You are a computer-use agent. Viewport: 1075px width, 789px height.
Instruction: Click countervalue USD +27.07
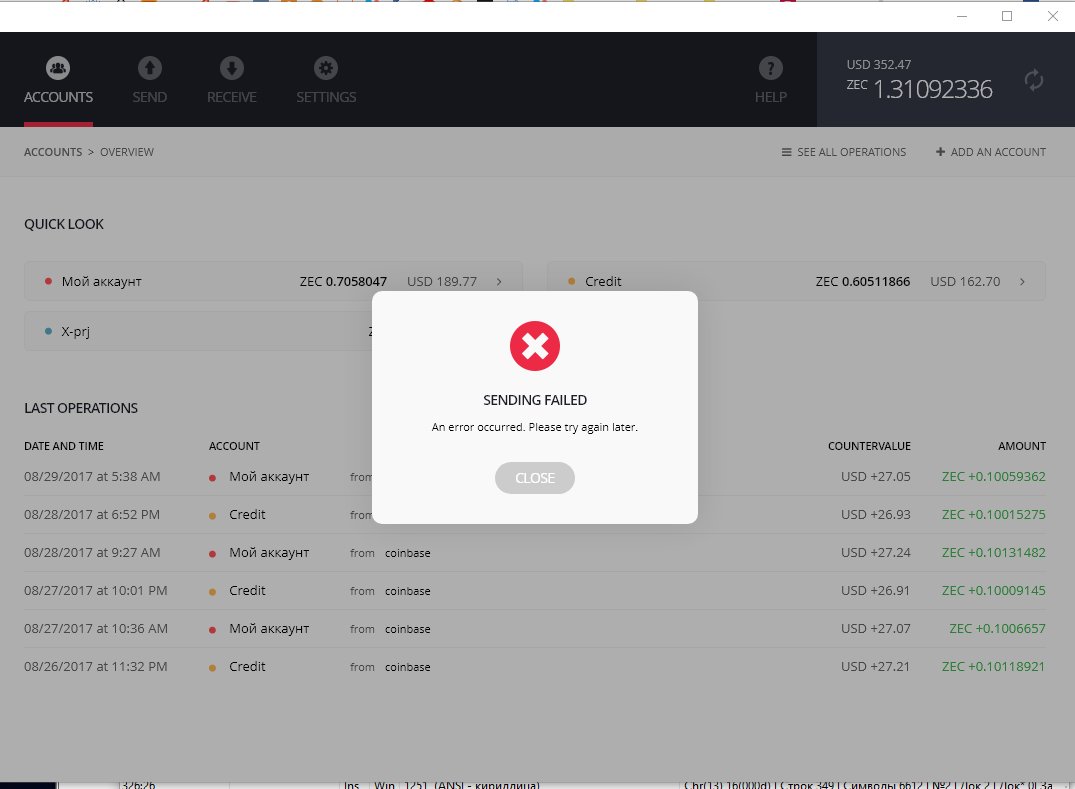click(x=875, y=629)
